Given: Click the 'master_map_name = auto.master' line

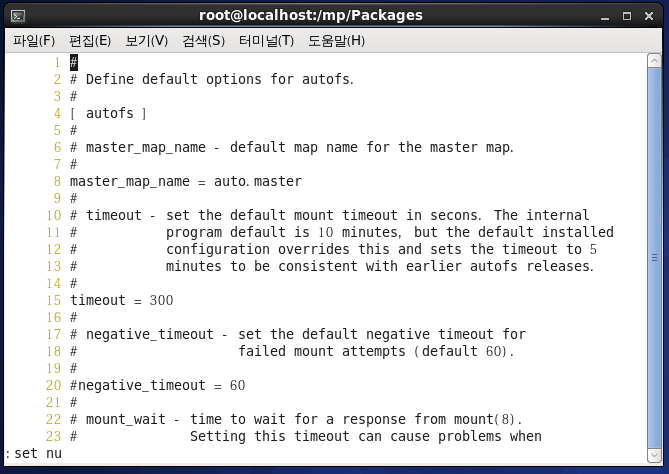Looking at the screenshot, I should click(186, 181).
